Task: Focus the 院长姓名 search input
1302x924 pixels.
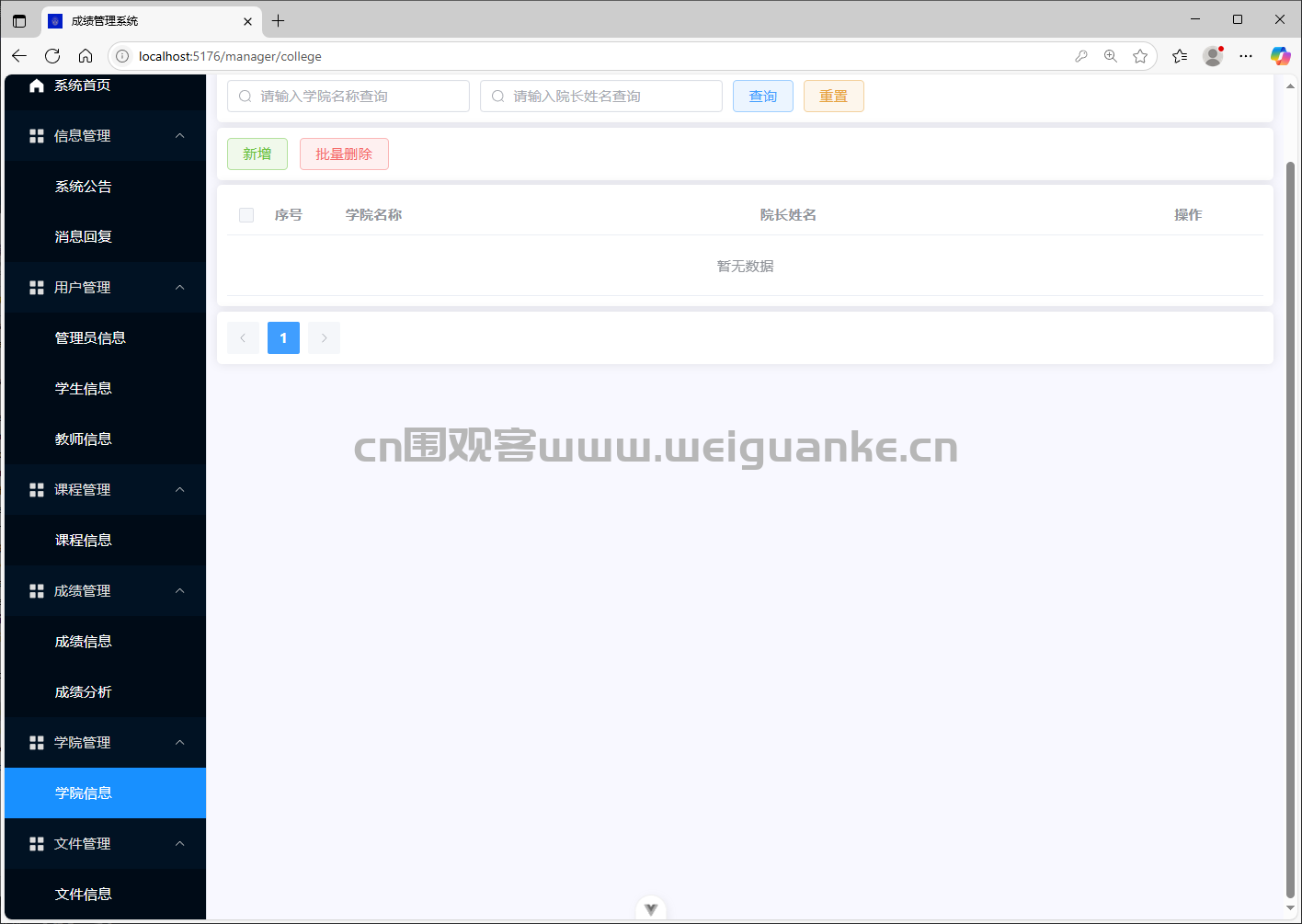Action: (x=601, y=97)
